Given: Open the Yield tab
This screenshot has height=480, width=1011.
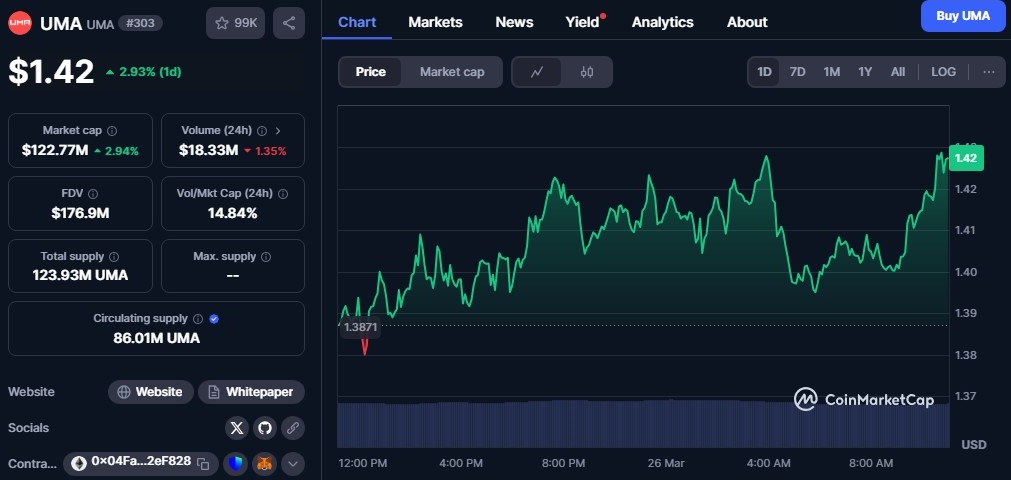Looking at the screenshot, I should point(582,23).
